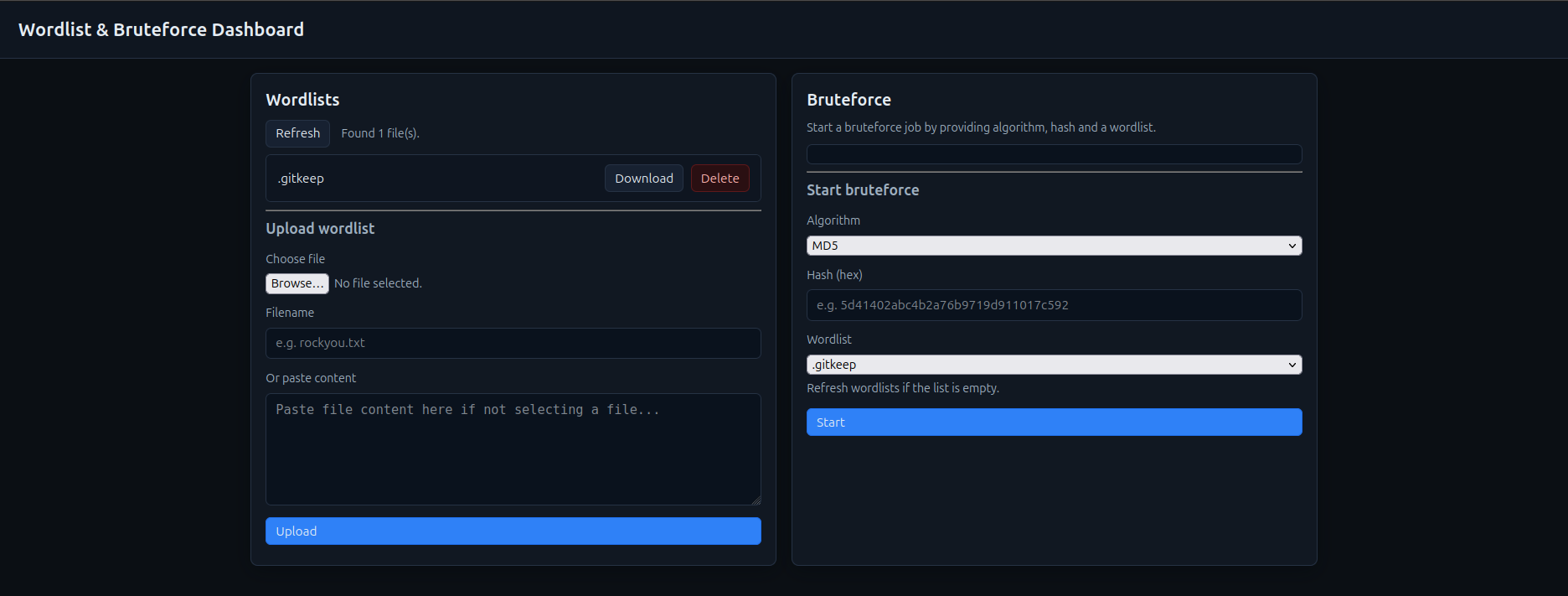Click the Wordlists panel heading
Viewport: 1568px width, 596px height.
coord(302,100)
